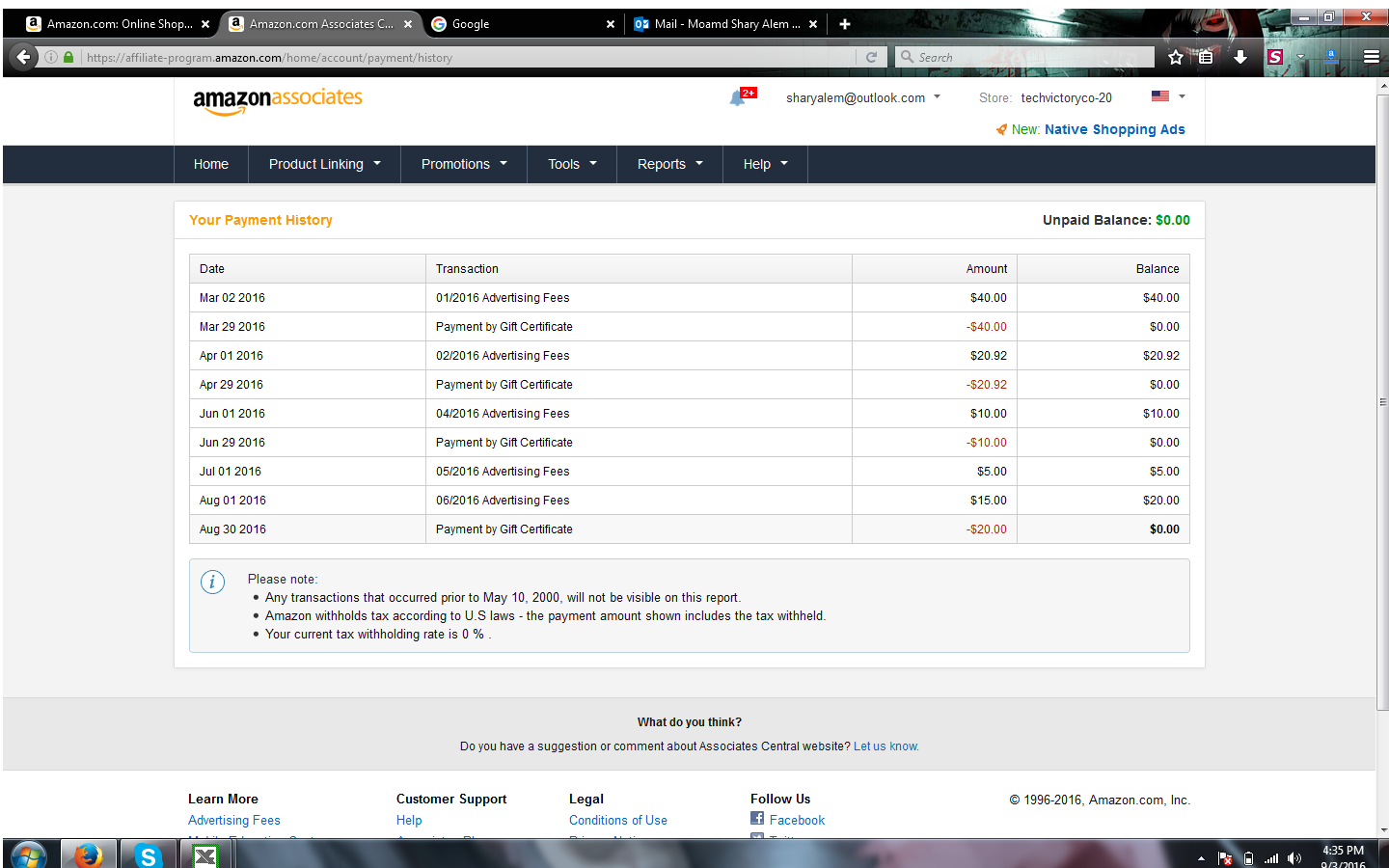Open the Advertising Fees footer link

[x=234, y=821]
